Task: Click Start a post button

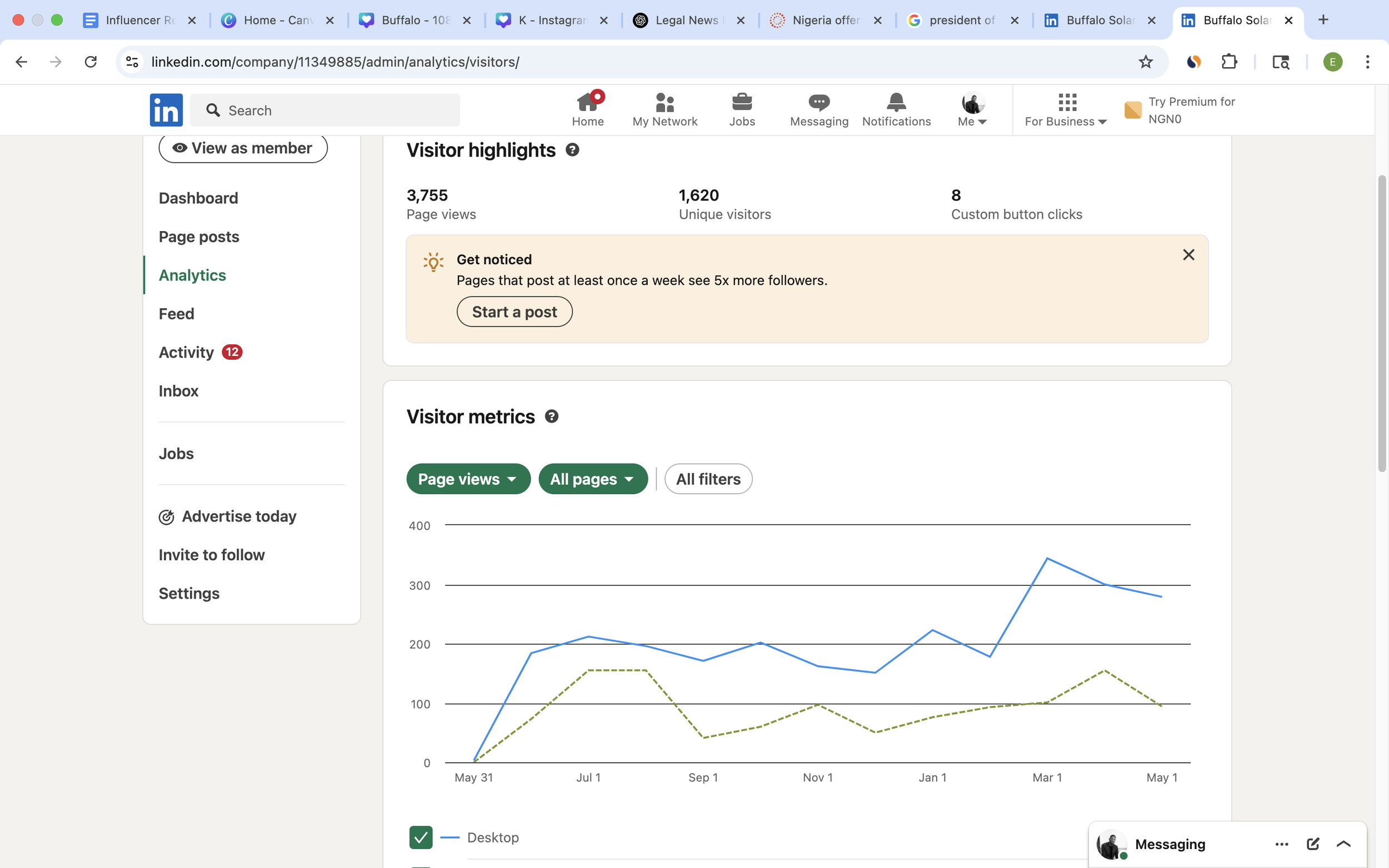Action: click(x=514, y=312)
